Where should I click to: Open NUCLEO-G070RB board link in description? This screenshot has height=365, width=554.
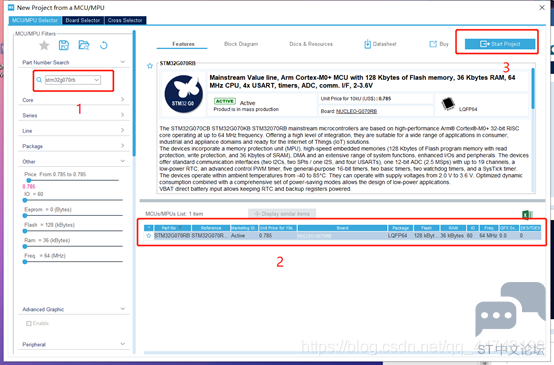[x=356, y=111]
